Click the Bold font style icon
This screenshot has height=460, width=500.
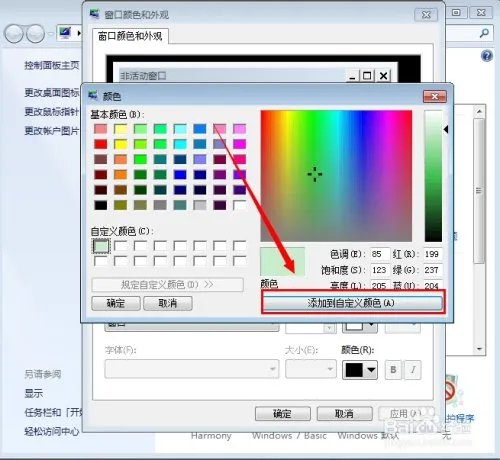[393, 369]
